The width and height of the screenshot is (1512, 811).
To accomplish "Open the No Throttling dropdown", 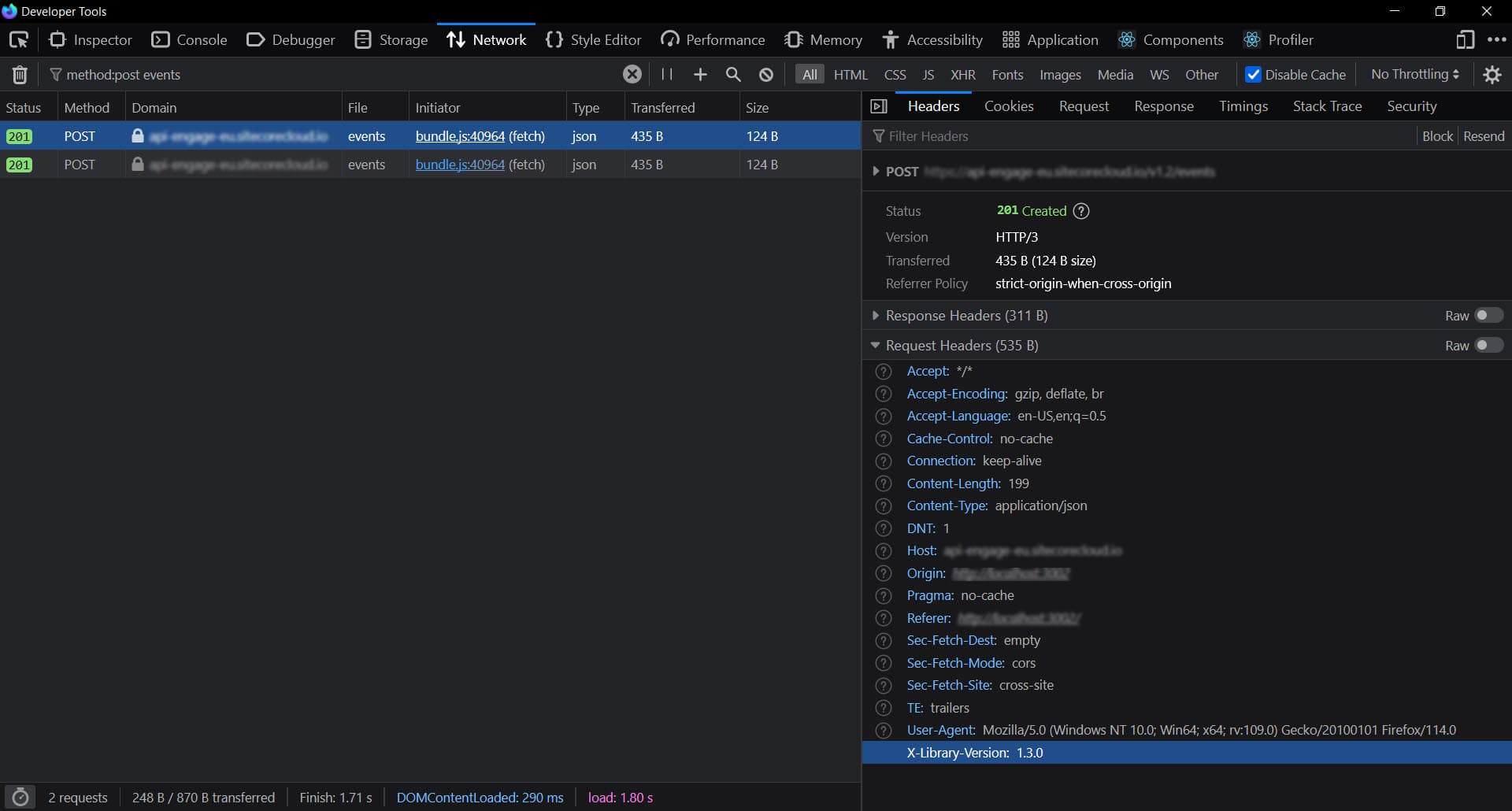I will (x=1415, y=74).
